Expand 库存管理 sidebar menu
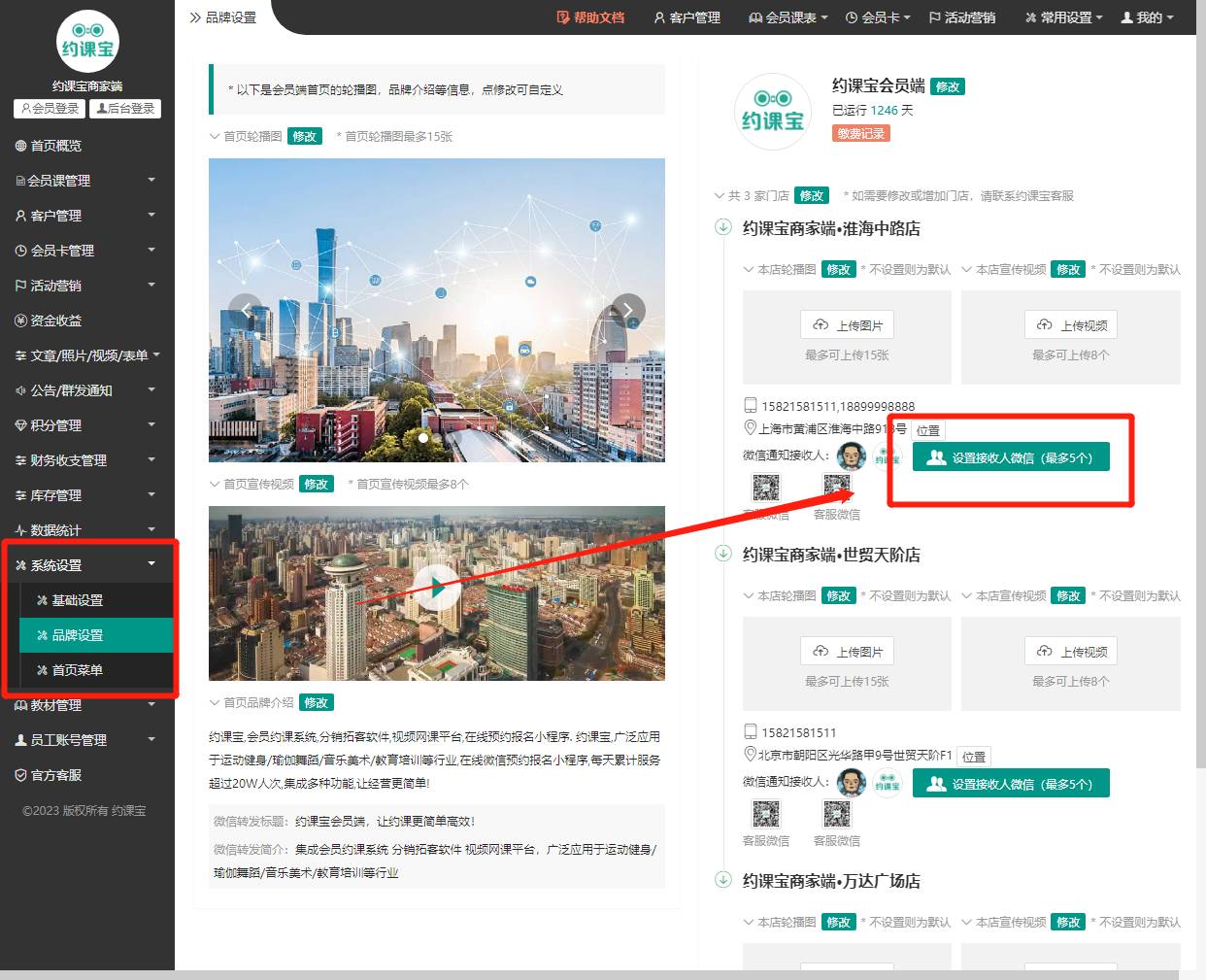Screen dimensions: 1206x980 pyautogui.click(x=87, y=495)
